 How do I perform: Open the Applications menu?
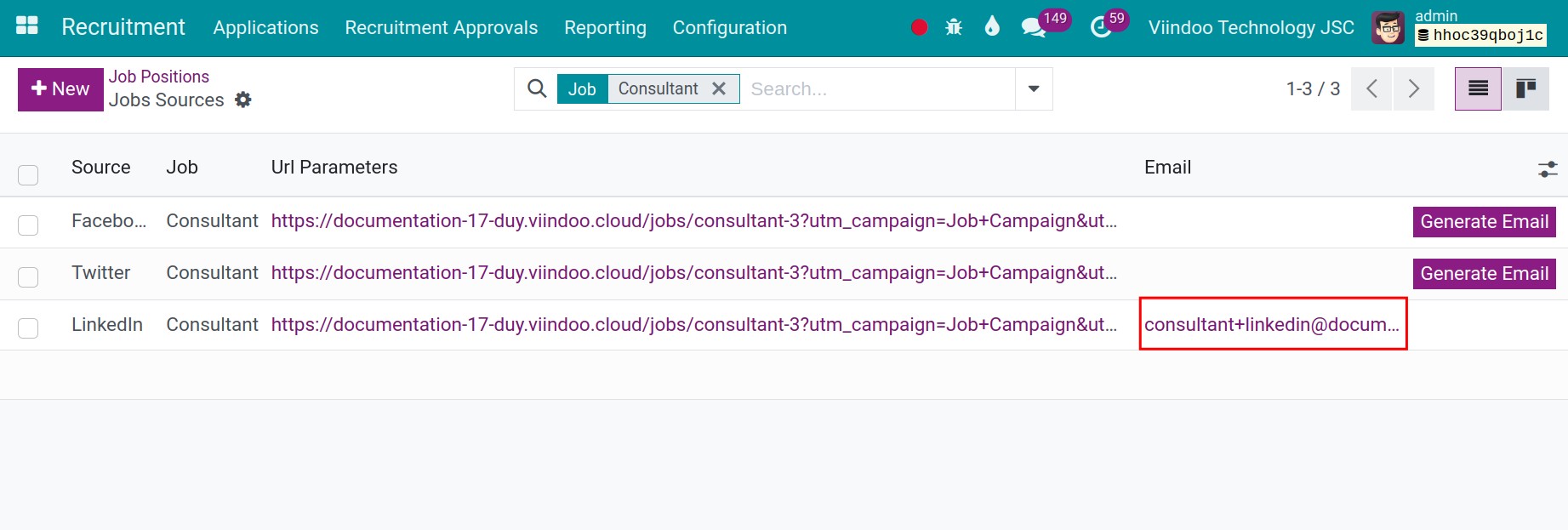tap(265, 28)
